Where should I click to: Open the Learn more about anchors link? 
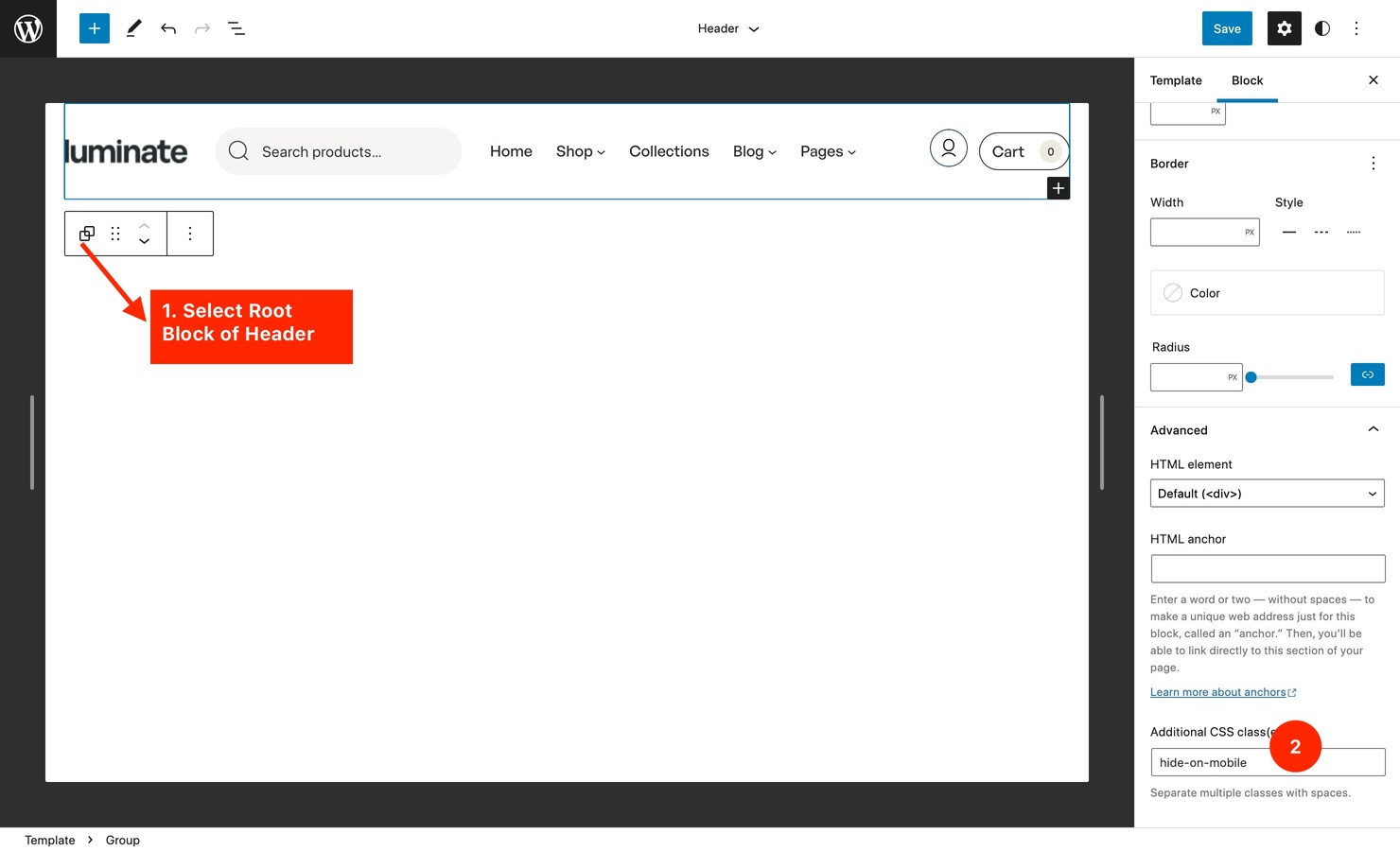click(1217, 691)
